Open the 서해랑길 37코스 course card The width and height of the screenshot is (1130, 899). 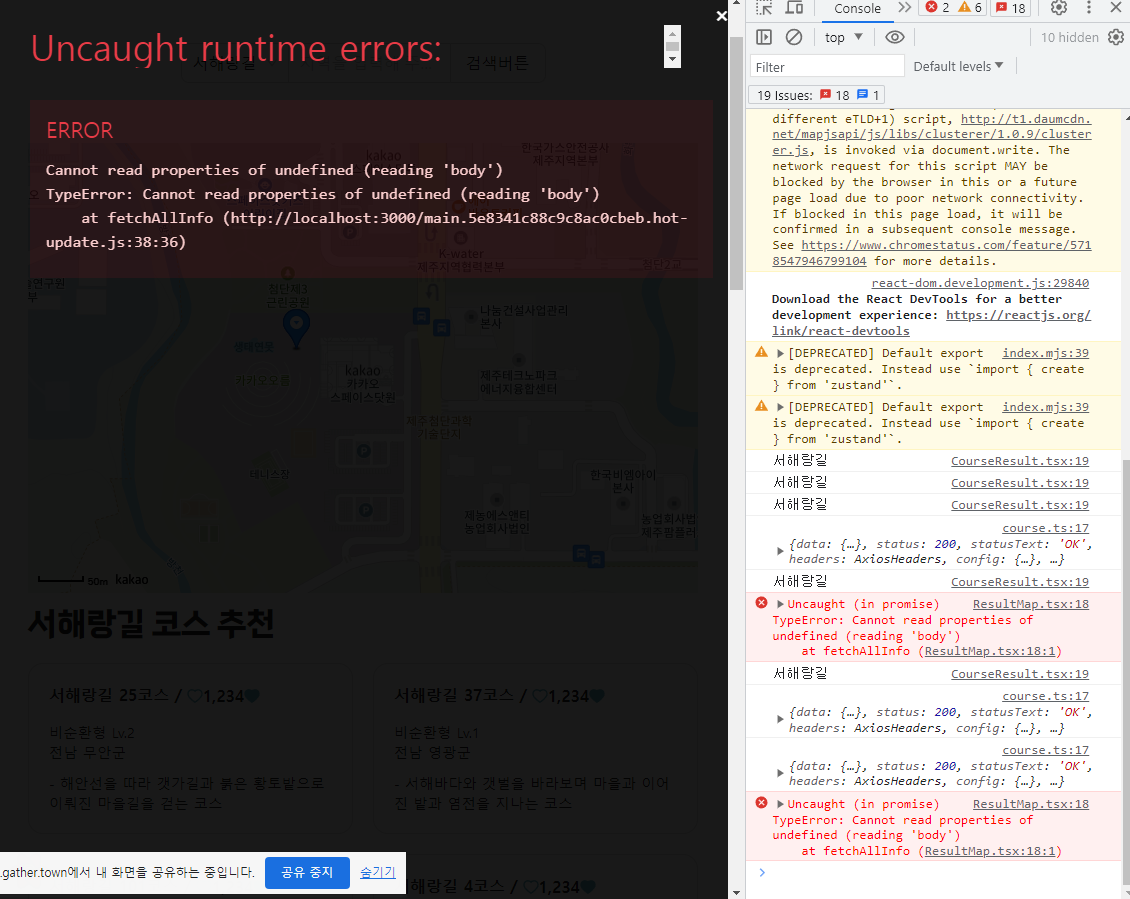pos(535,748)
